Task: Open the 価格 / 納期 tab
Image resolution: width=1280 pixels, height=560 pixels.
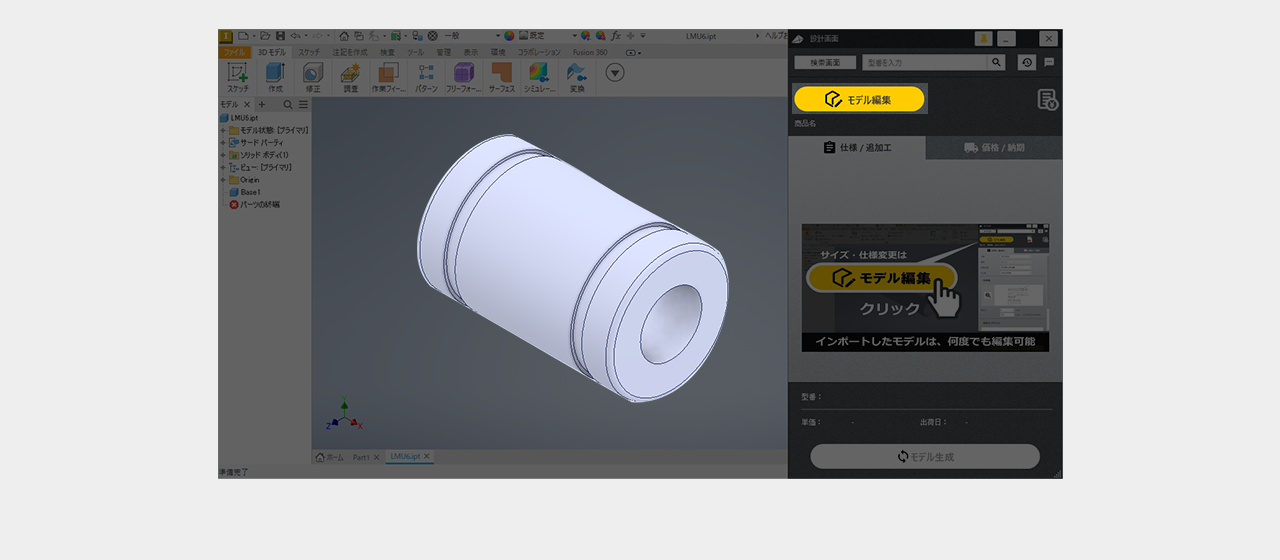Action: click(x=994, y=148)
